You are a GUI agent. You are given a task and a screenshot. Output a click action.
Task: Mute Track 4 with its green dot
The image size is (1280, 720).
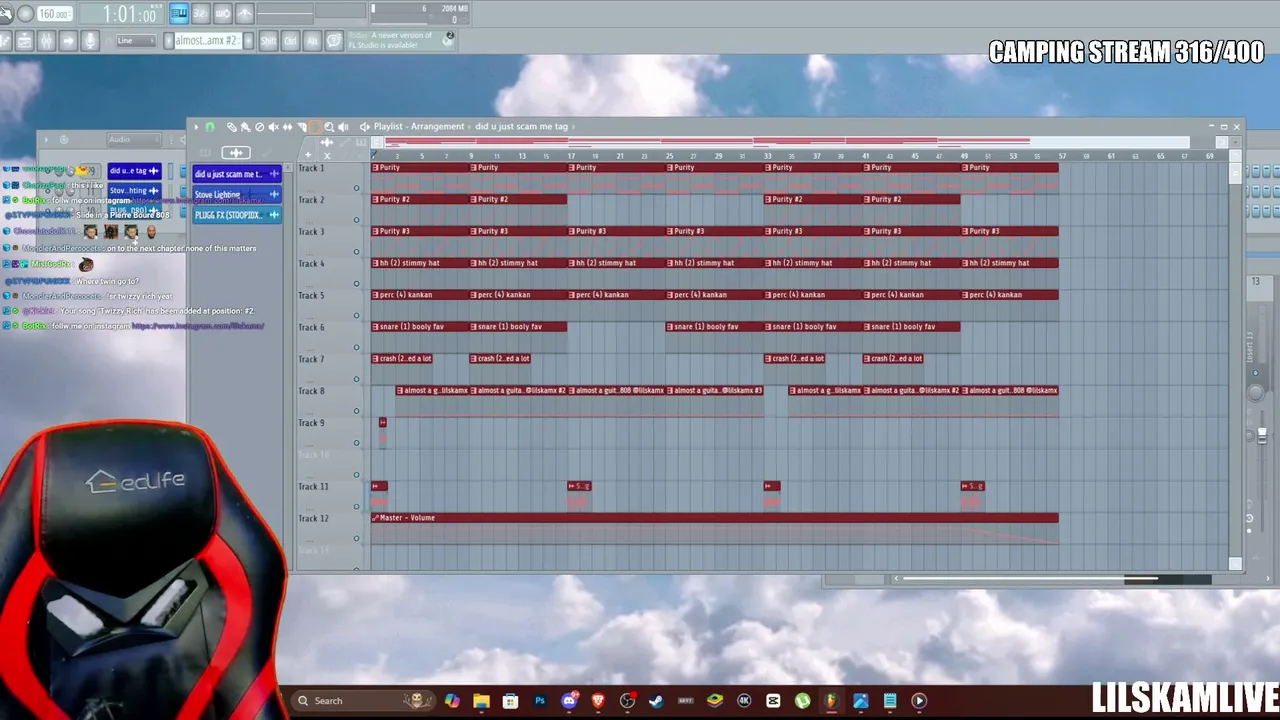click(x=356, y=284)
